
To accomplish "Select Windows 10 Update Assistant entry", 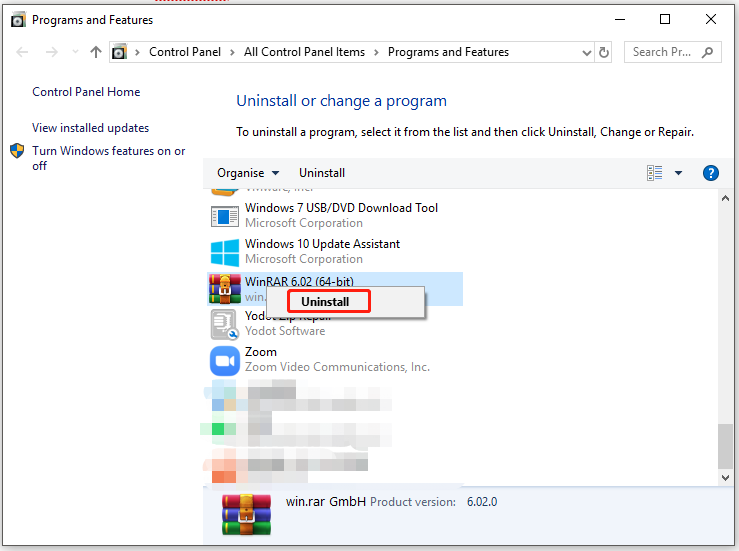I will point(335,252).
